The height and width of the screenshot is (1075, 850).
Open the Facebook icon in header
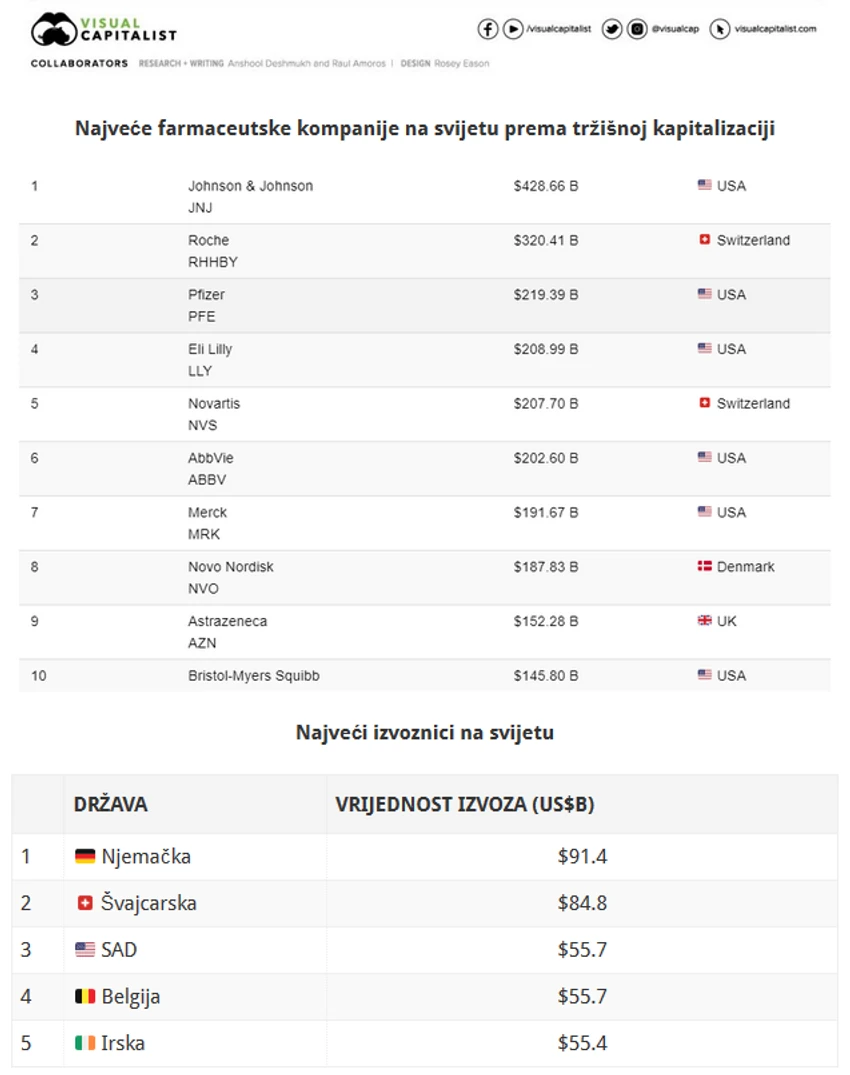coord(487,29)
